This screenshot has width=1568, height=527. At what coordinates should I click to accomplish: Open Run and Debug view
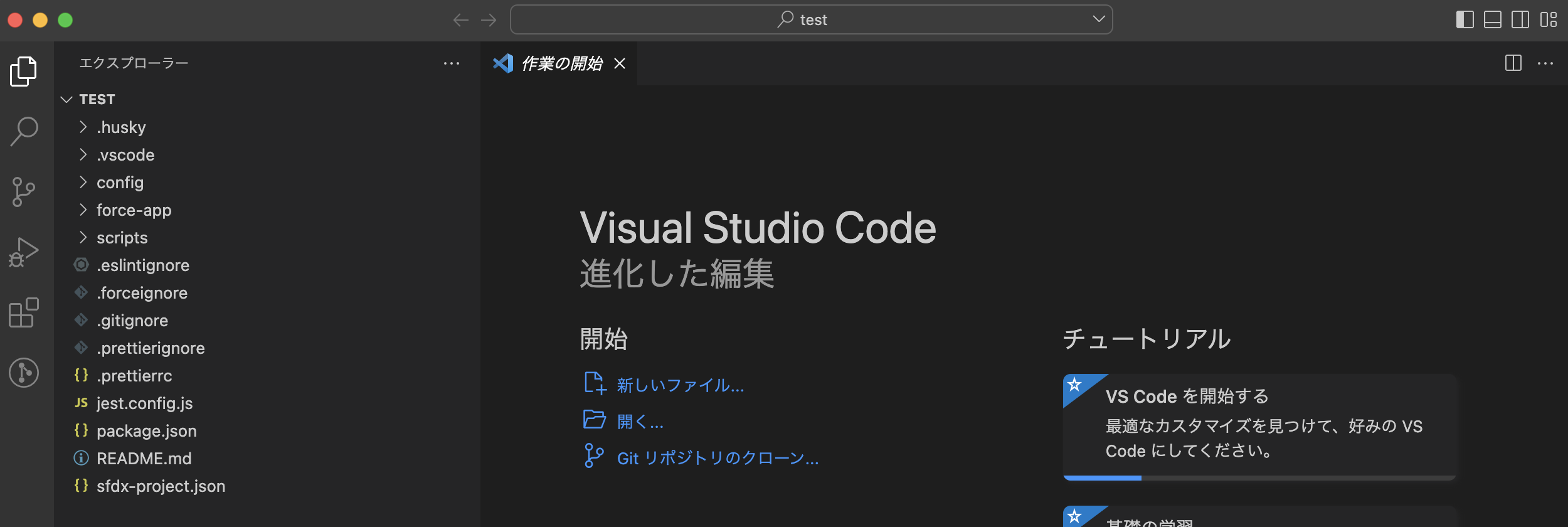[x=24, y=252]
